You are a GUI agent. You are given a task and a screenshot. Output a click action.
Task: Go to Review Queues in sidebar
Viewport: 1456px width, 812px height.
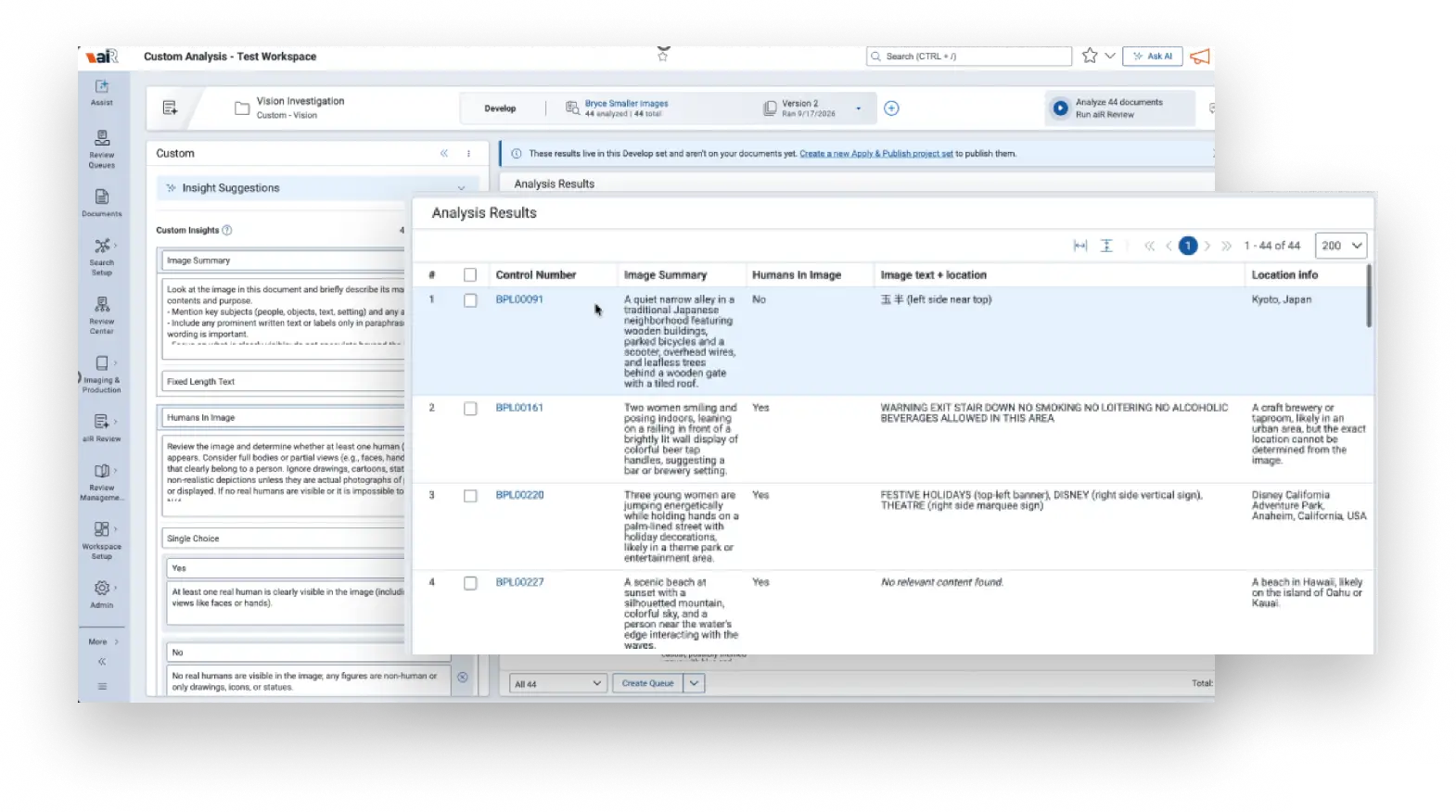102,148
